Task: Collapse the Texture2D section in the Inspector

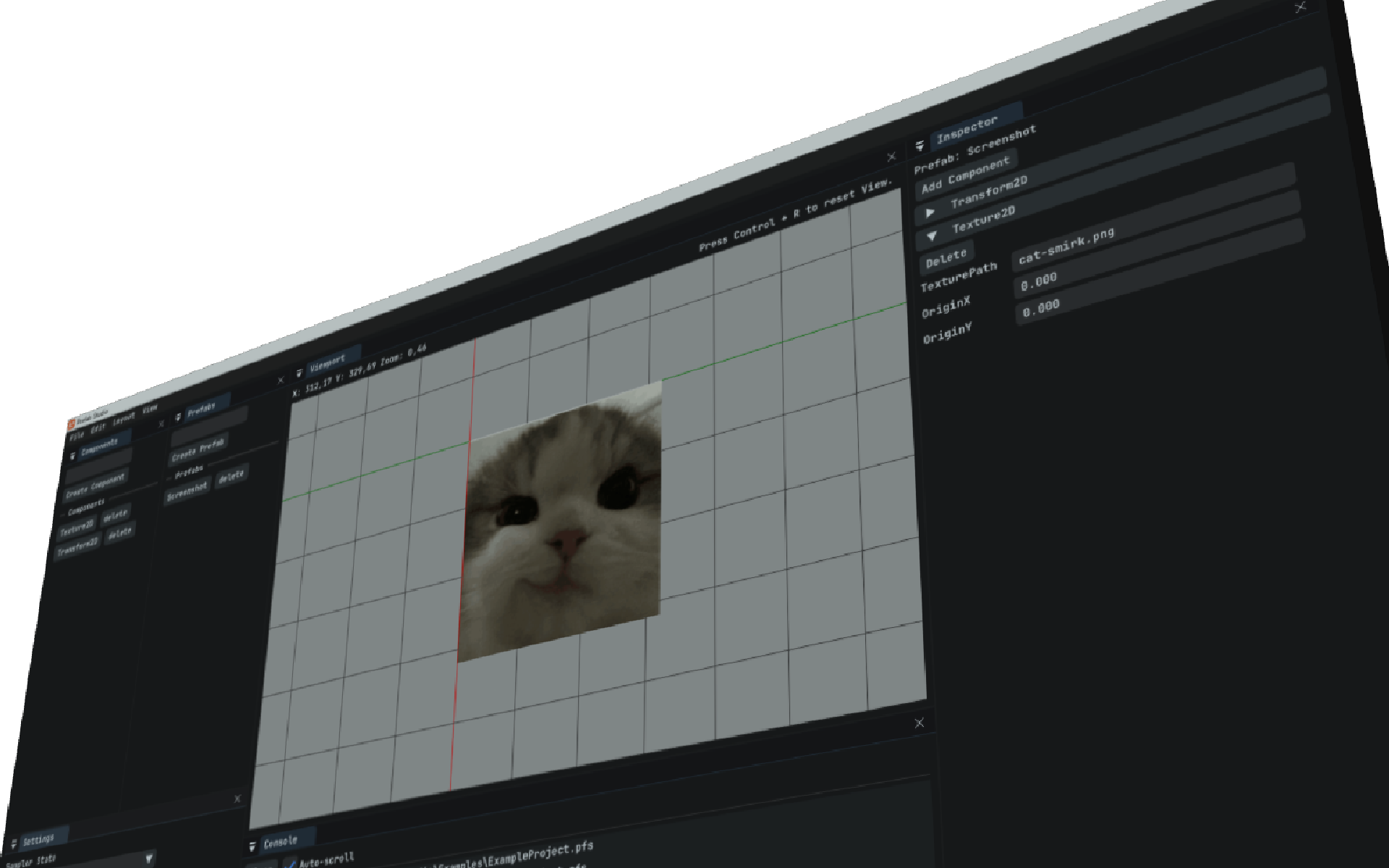Action: pos(933,235)
